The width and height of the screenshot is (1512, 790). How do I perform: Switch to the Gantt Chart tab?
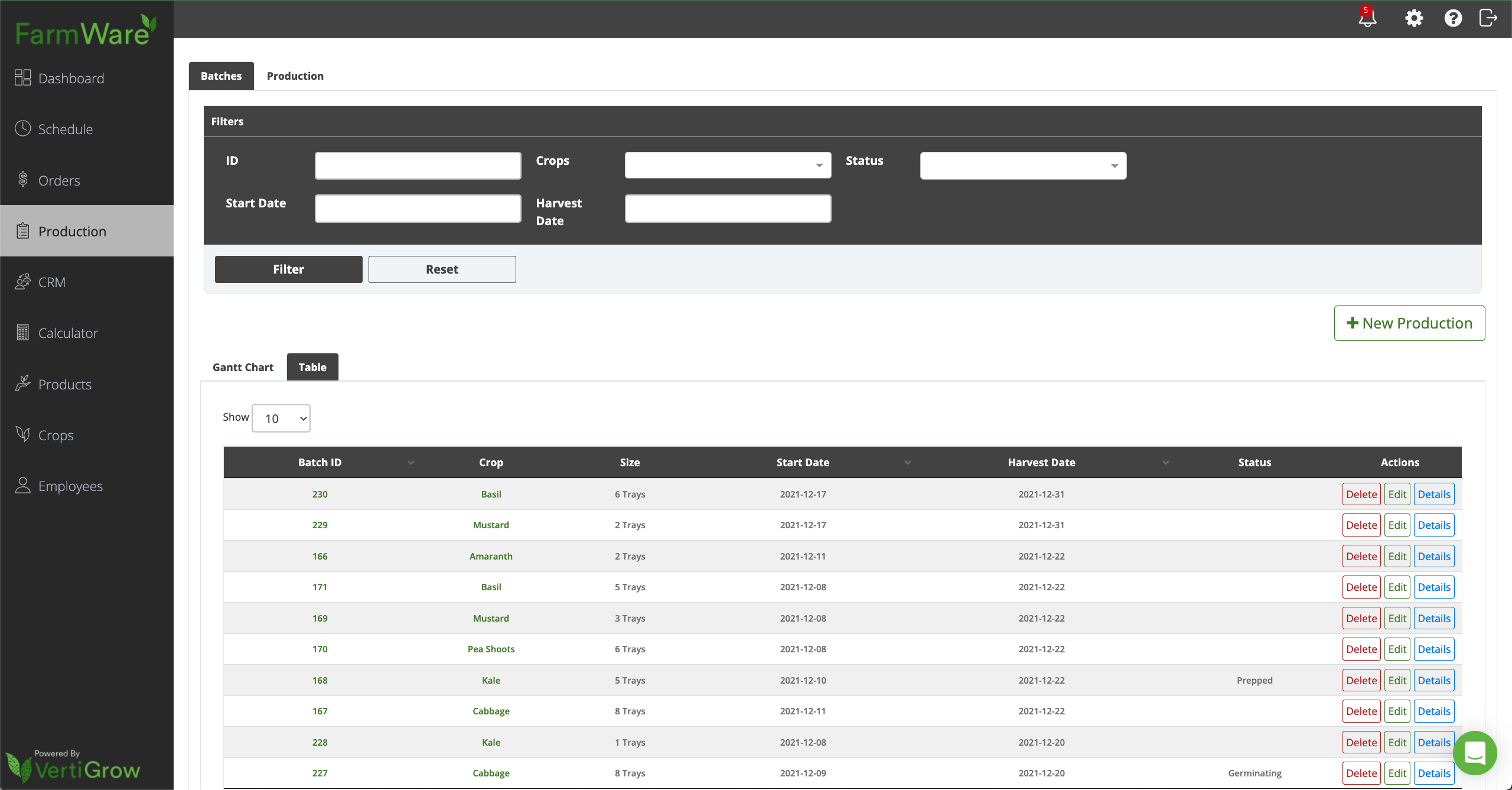pos(243,367)
